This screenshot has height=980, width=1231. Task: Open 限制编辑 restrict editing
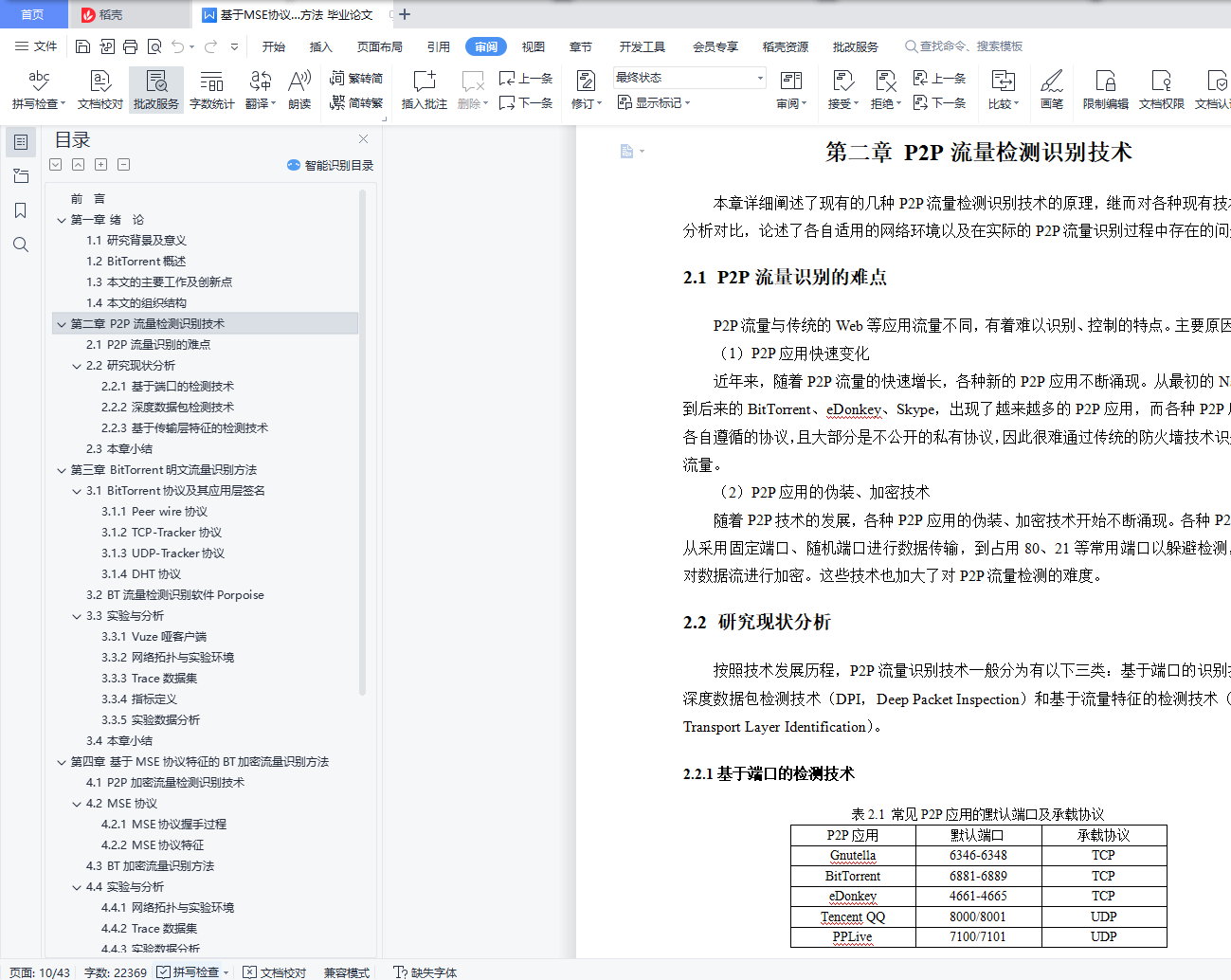(x=1106, y=89)
